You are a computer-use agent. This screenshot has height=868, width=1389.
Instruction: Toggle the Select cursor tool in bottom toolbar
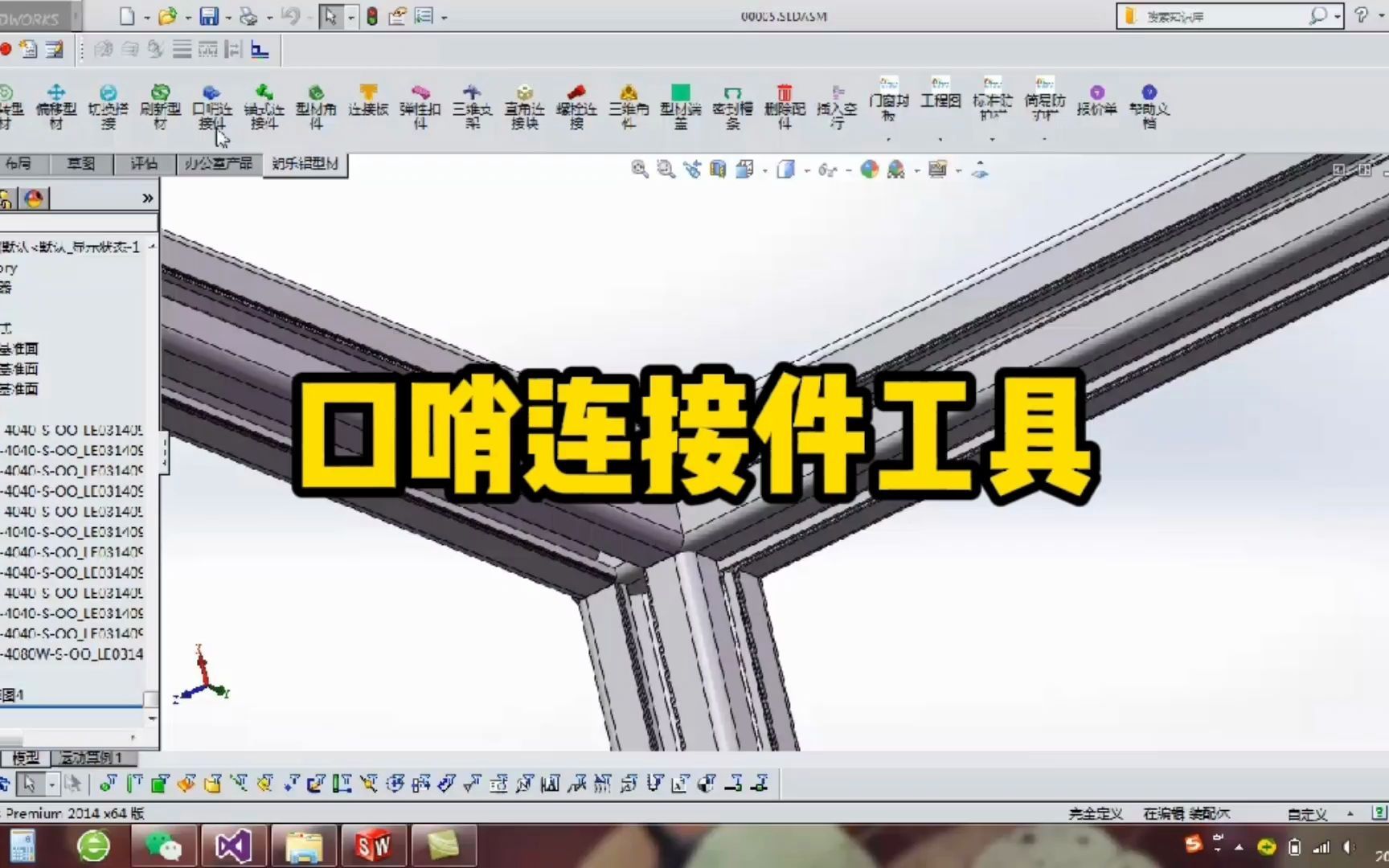click(30, 783)
